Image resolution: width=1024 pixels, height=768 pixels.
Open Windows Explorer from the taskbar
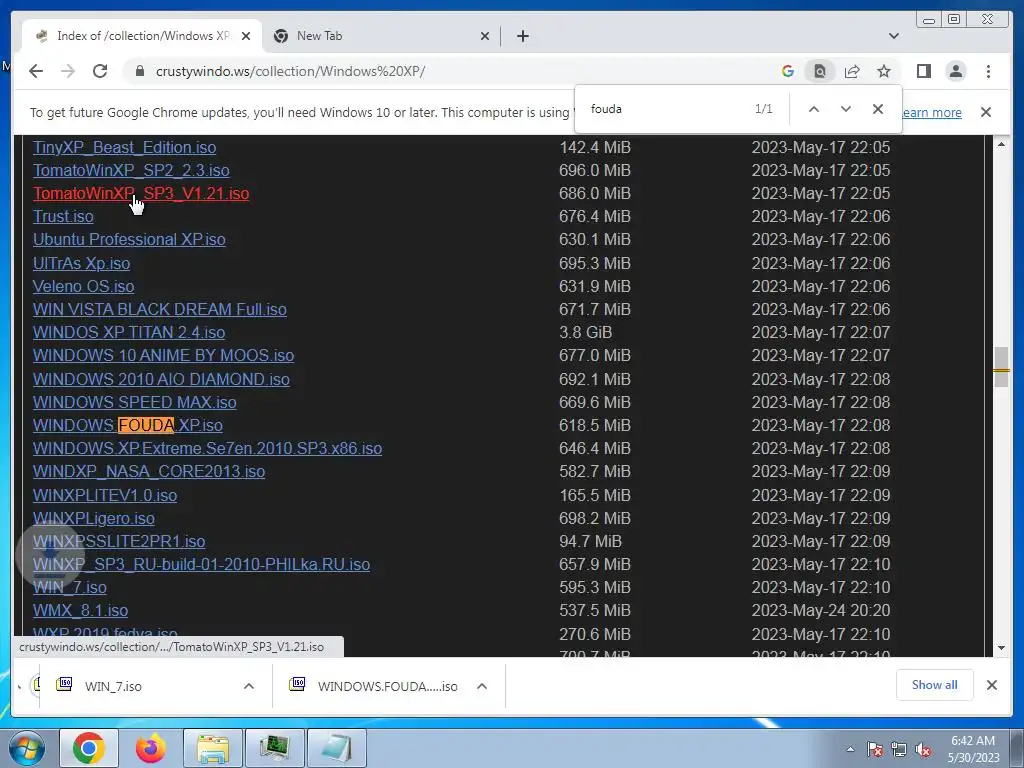(x=212, y=748)
